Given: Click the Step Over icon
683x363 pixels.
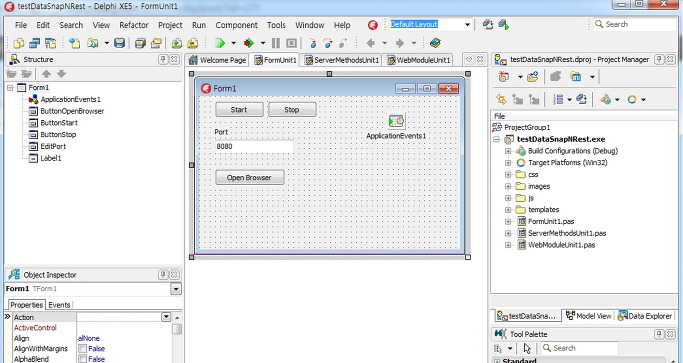Looking at the screenshot, I should tap(328, 43).
